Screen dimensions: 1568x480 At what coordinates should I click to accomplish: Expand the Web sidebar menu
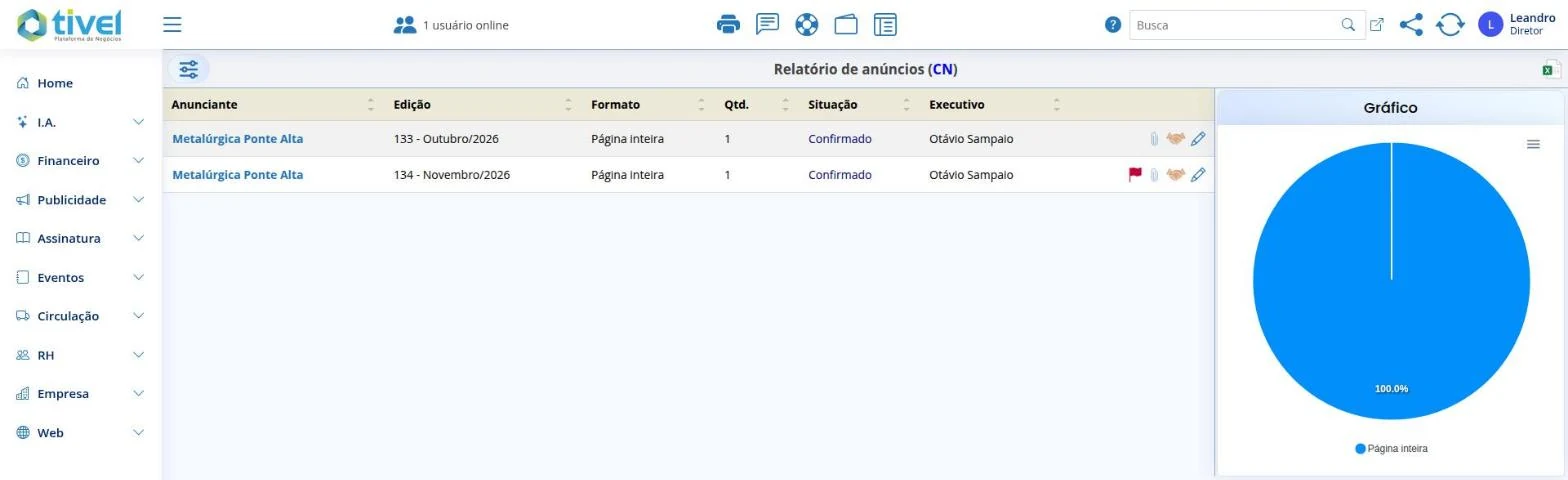80,433
